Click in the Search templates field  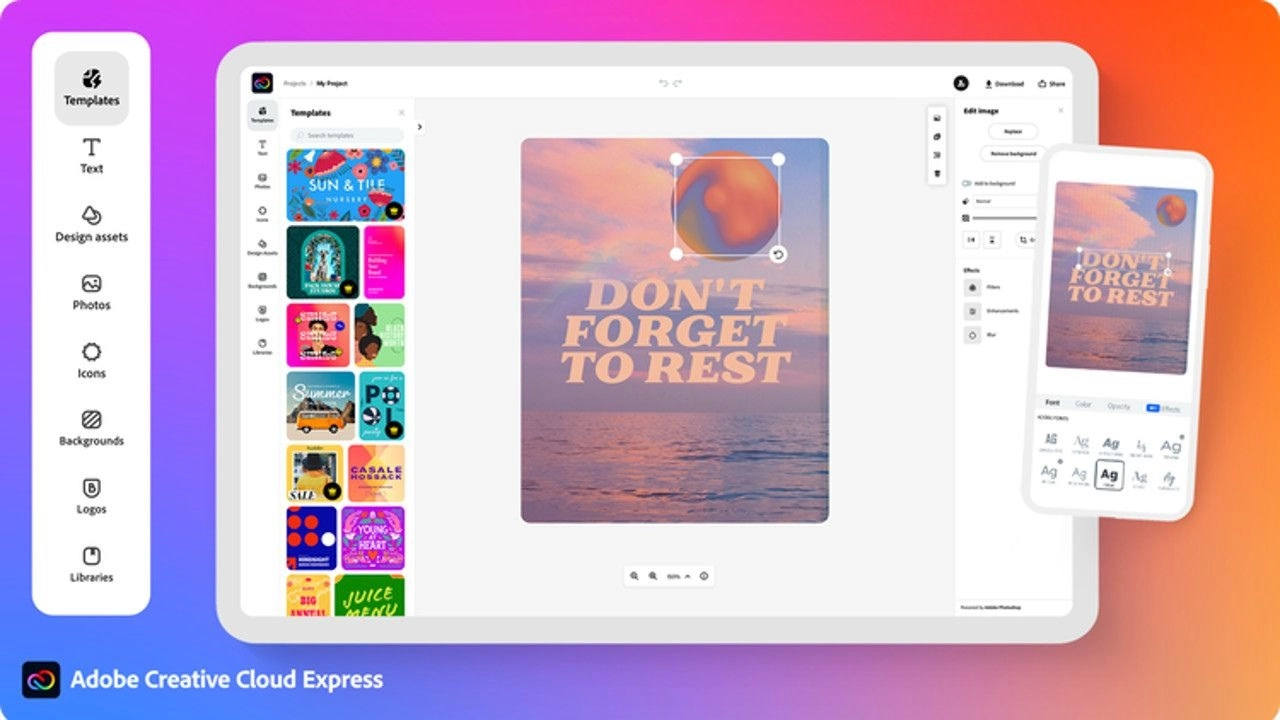click(345, 135)
